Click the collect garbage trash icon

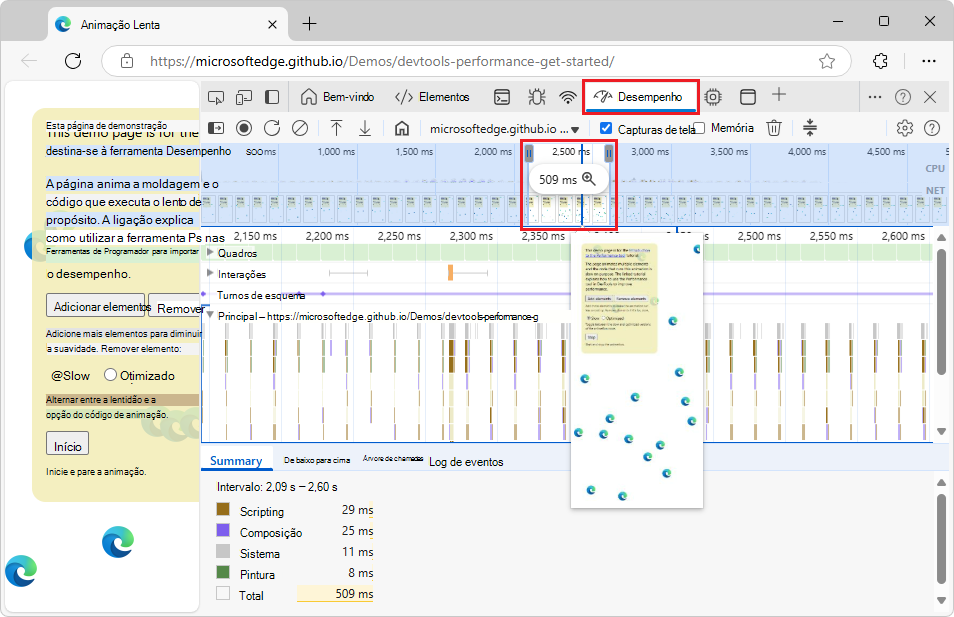tap(774, 128)
